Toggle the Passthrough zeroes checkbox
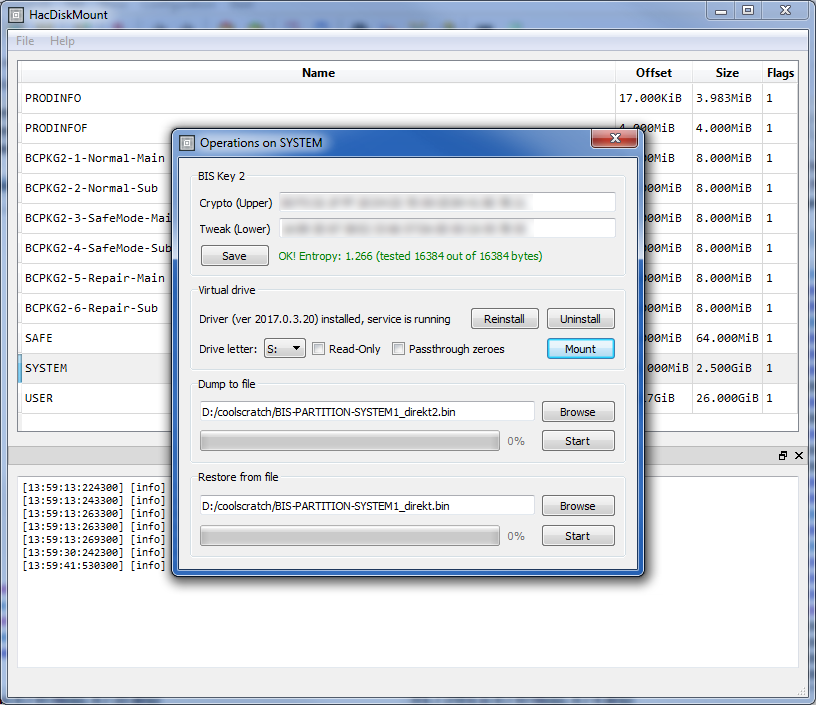 399,349
